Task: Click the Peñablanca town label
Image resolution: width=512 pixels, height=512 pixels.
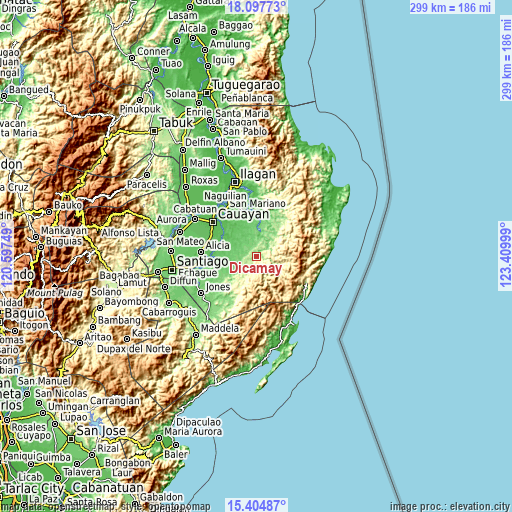Action: click(x=247, y=98)
